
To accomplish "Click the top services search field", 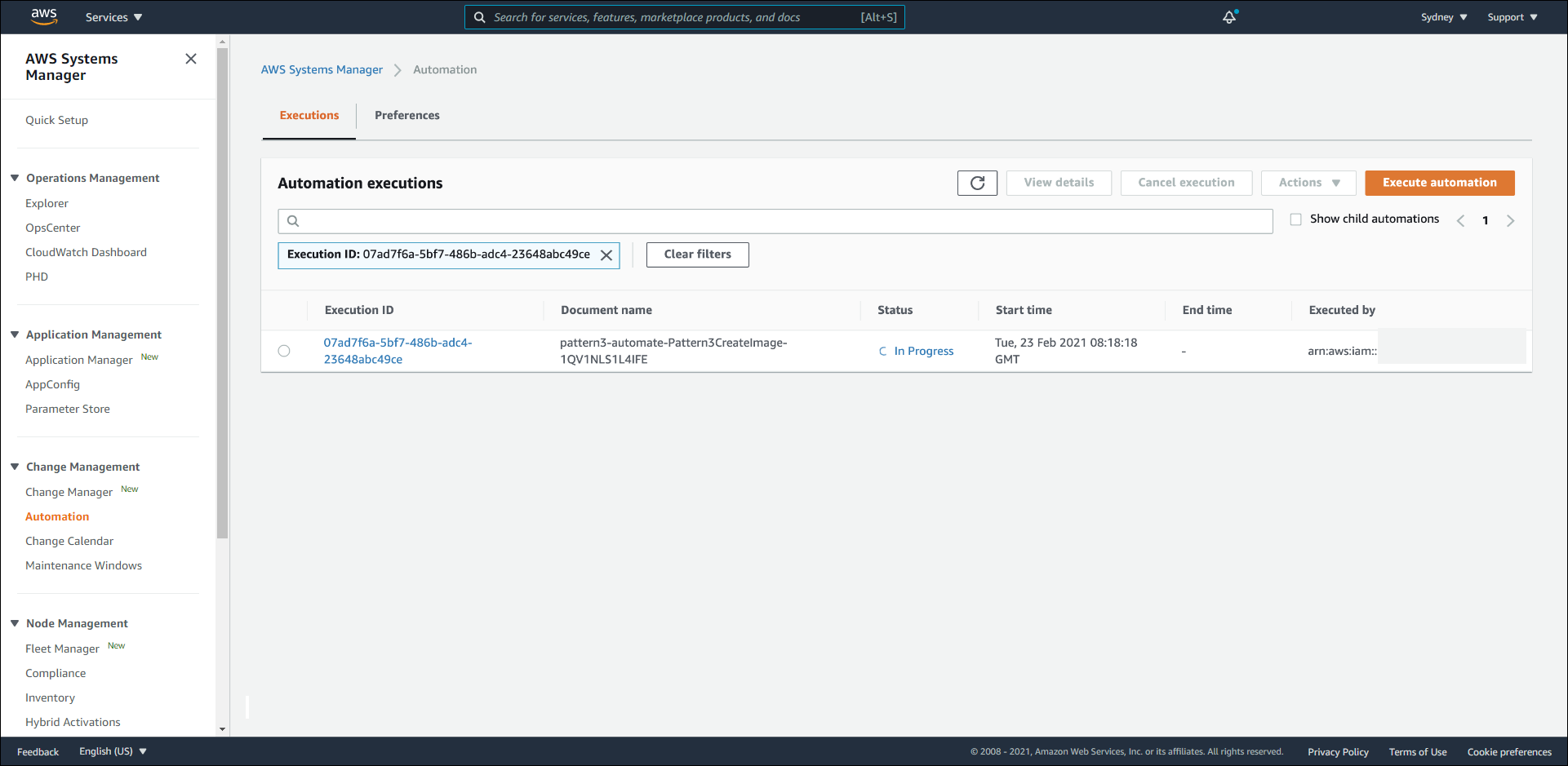I will coord(685,17).
